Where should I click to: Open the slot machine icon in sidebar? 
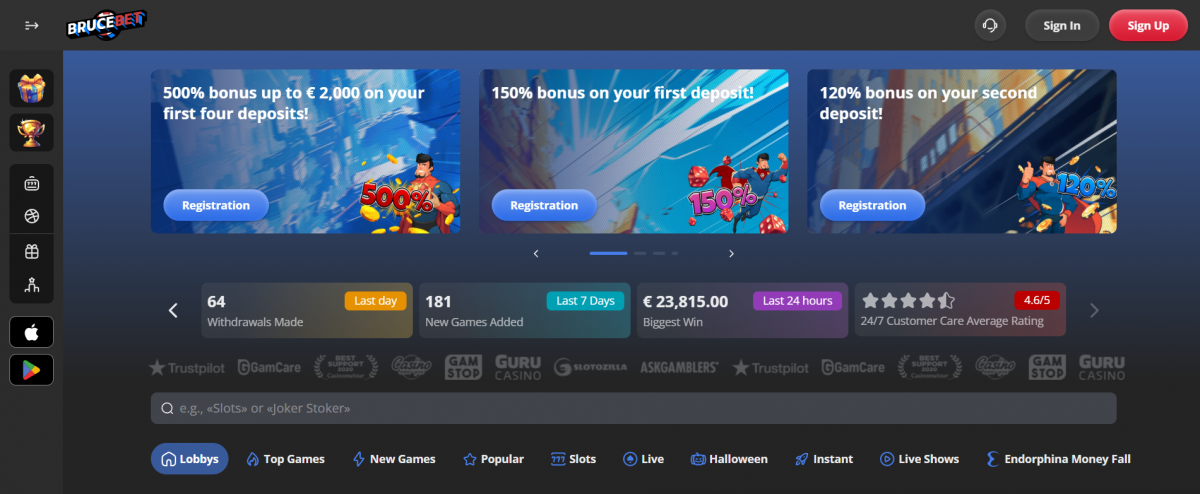(x=31, y=184)
